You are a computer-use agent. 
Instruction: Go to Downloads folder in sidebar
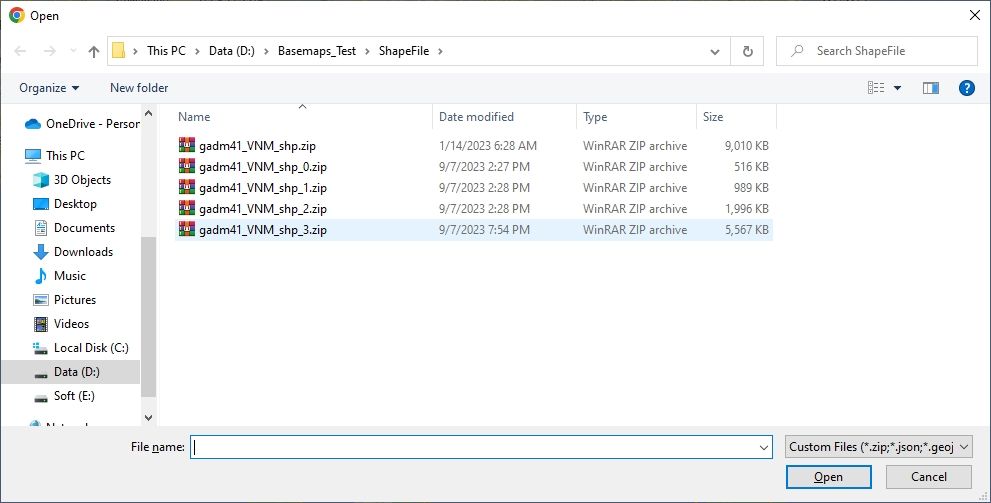point(83,252)
